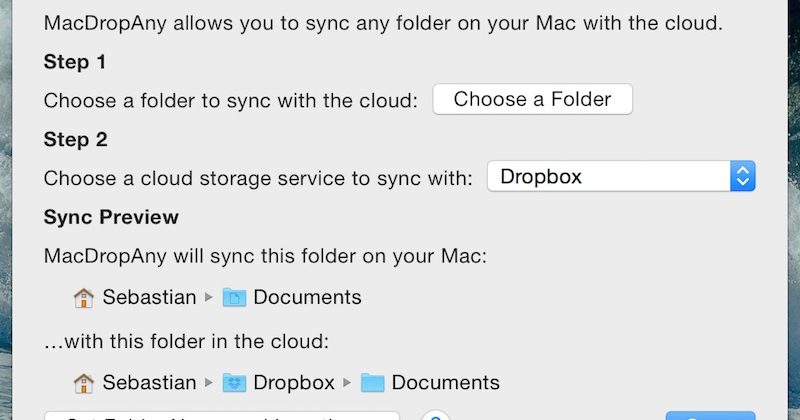Click the Documents folder icon in the cloud path

372,382
